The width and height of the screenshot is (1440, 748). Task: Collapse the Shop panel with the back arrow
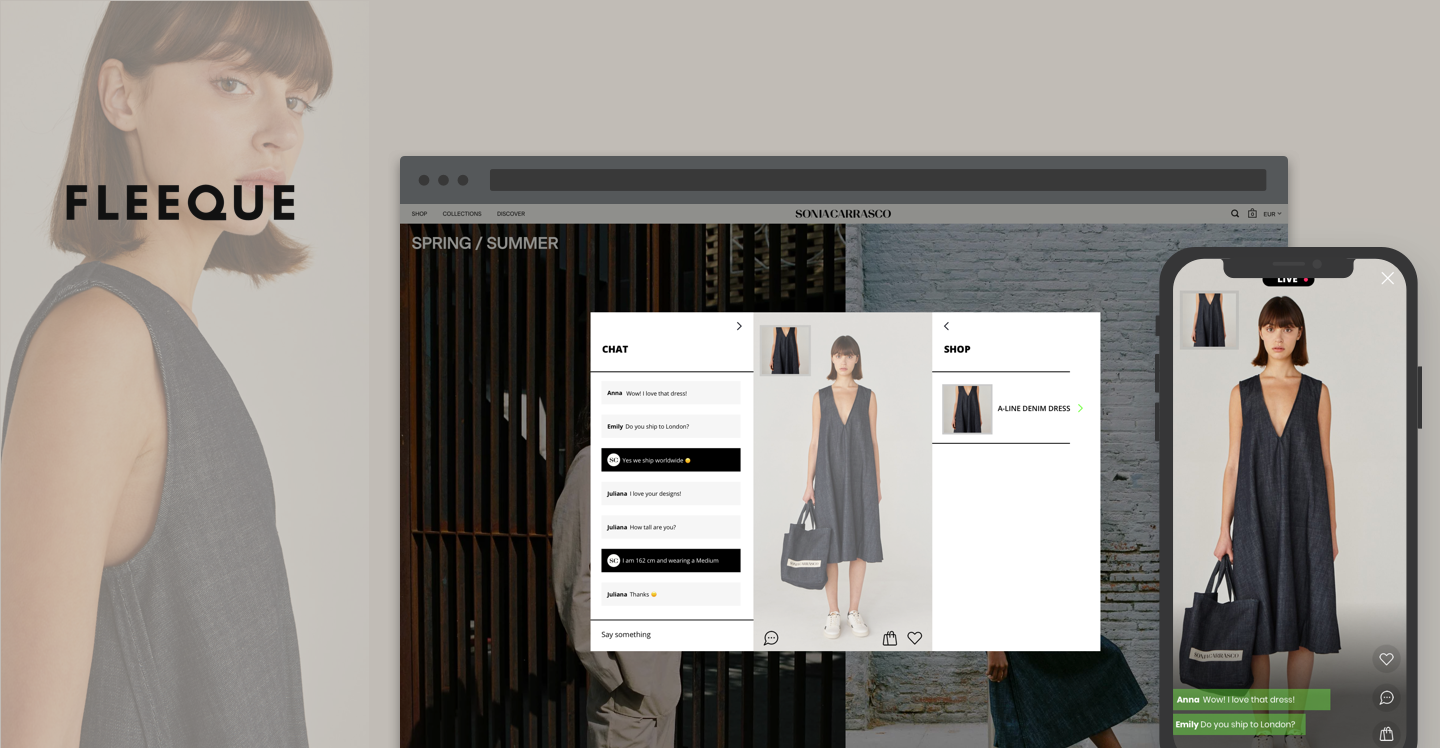tap(946, 326)
